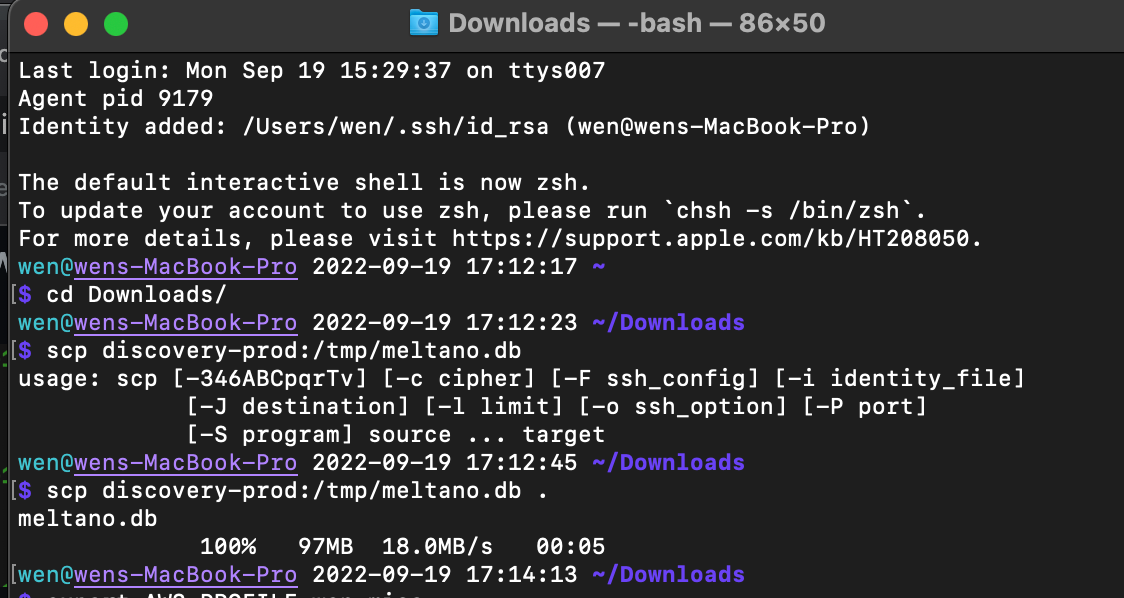Minimize the terminal using the yellow button

pos(76,23)
